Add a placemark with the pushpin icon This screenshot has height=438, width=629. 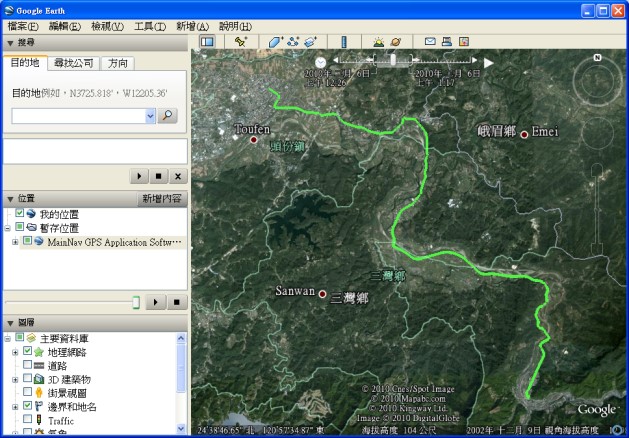pyautogui.click(x=241, y=42)
